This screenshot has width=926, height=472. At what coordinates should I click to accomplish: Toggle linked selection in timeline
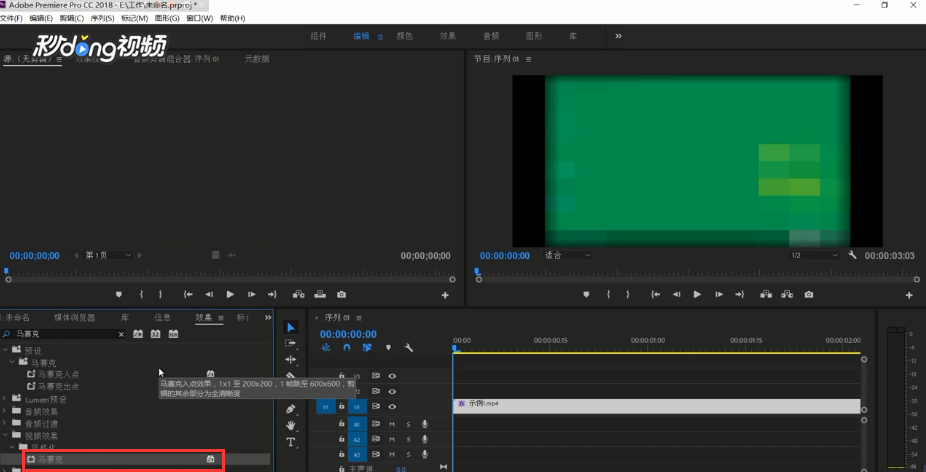coord(367,348)
